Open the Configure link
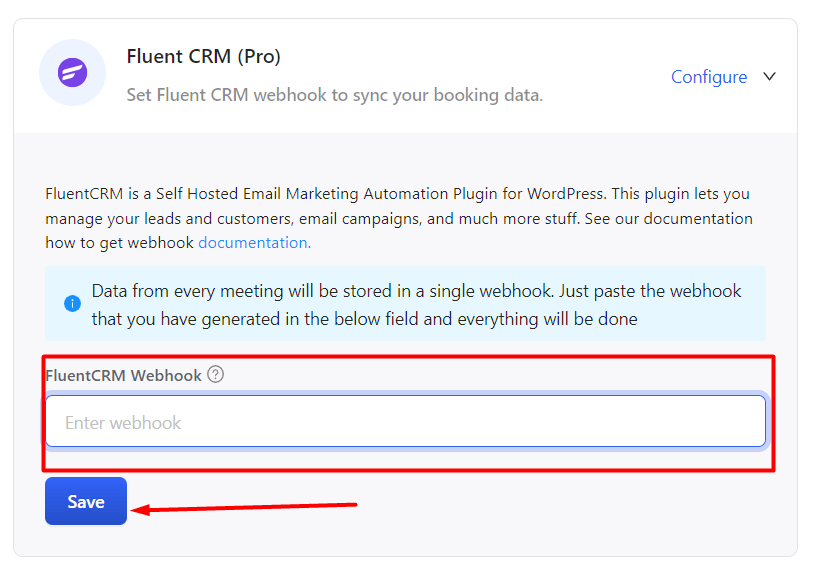The width and height of the screenshot is (815, 568). (x=709, y=76)
